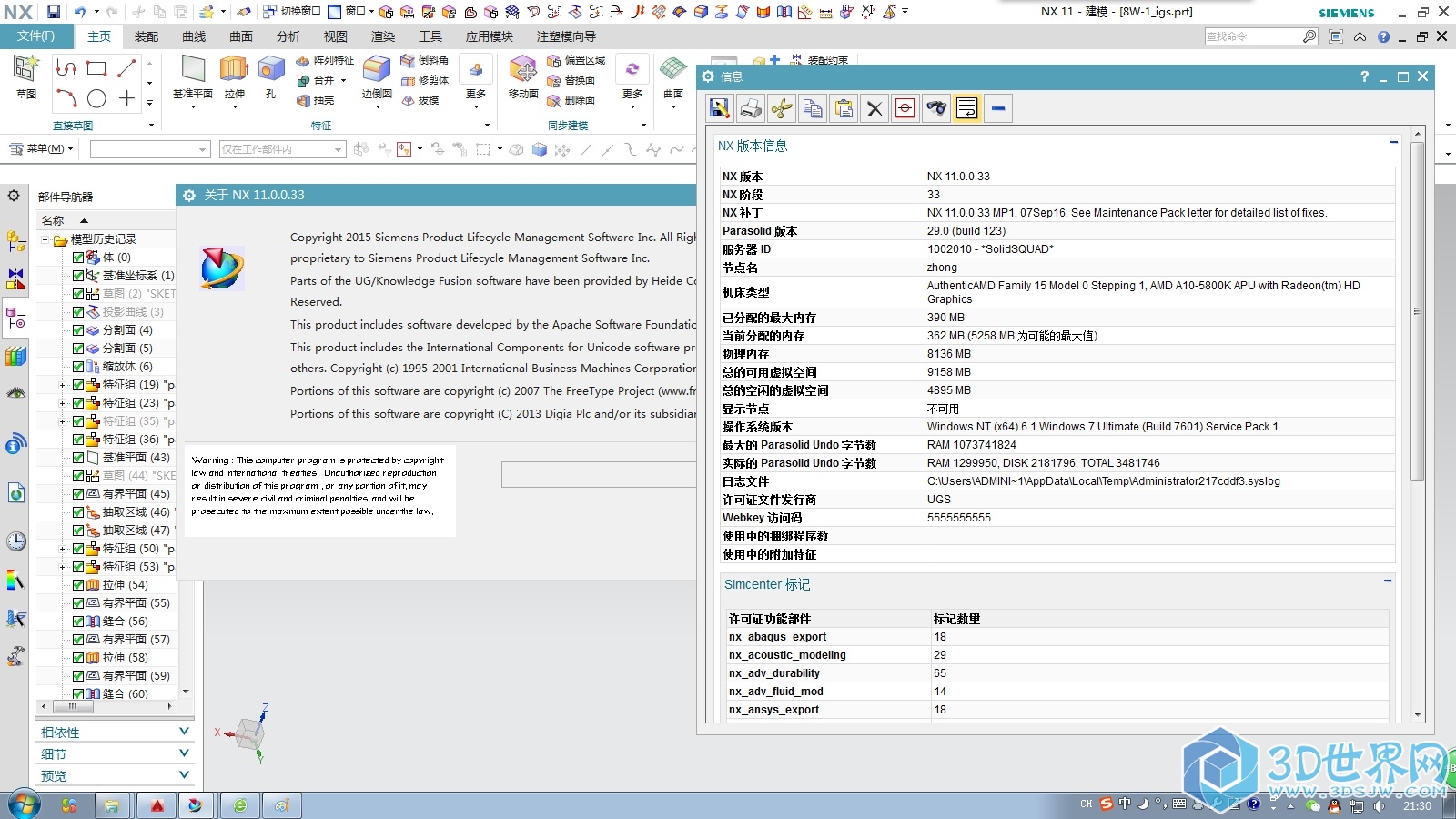This screenshot has width=1456, height=819.
Task: Select the arc sketch tool
Action: 66,98
